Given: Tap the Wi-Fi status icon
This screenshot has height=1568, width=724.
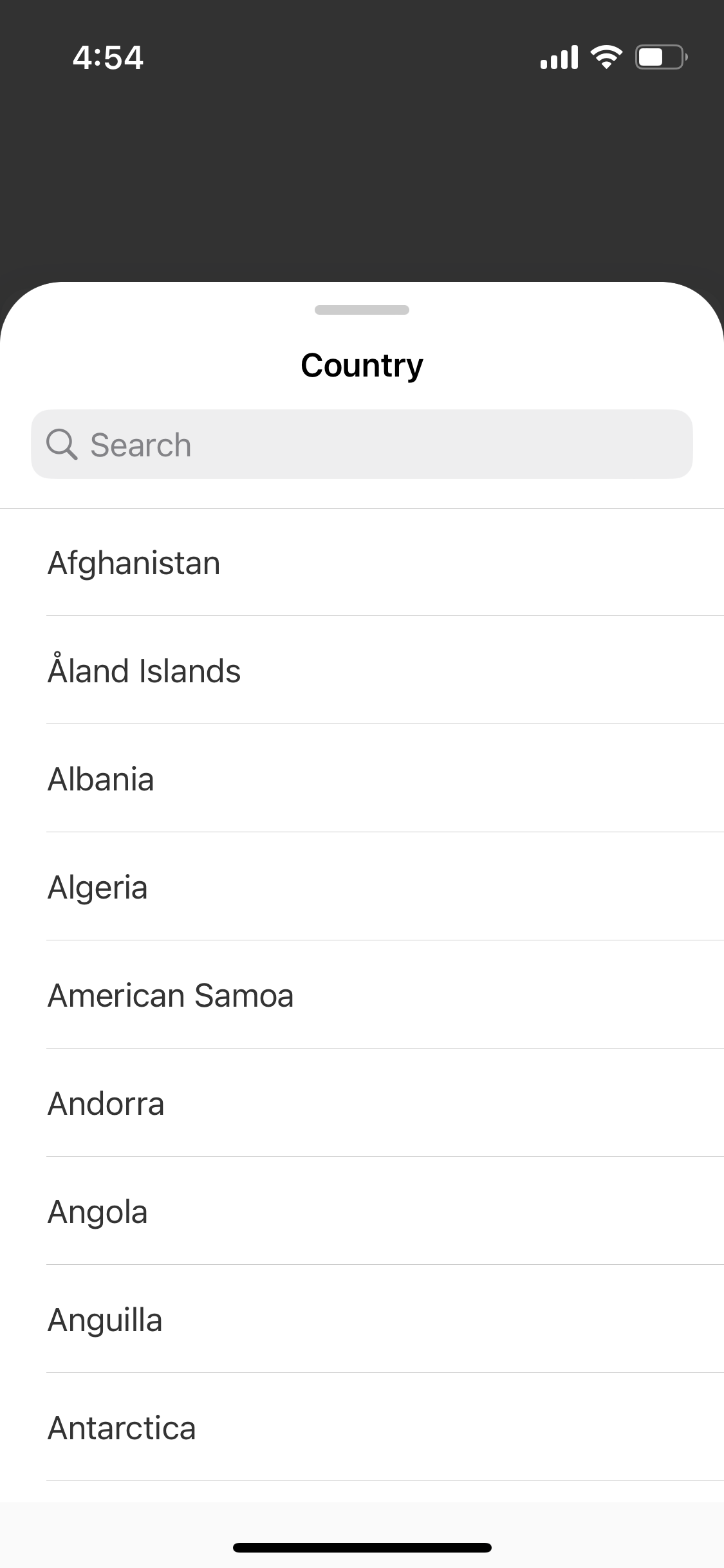Looking at the screenshot, I should tap(606, 57).
